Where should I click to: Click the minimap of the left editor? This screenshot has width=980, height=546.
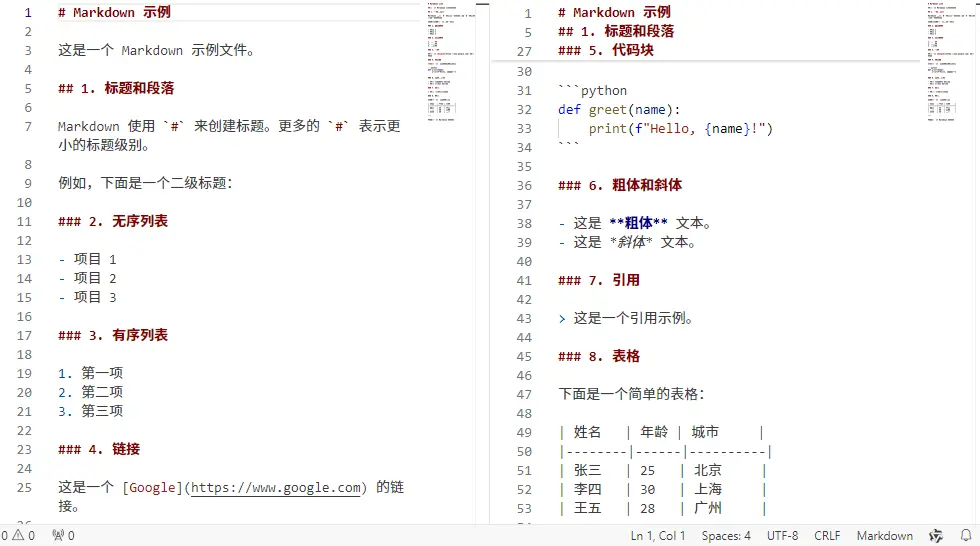(451, 62)
